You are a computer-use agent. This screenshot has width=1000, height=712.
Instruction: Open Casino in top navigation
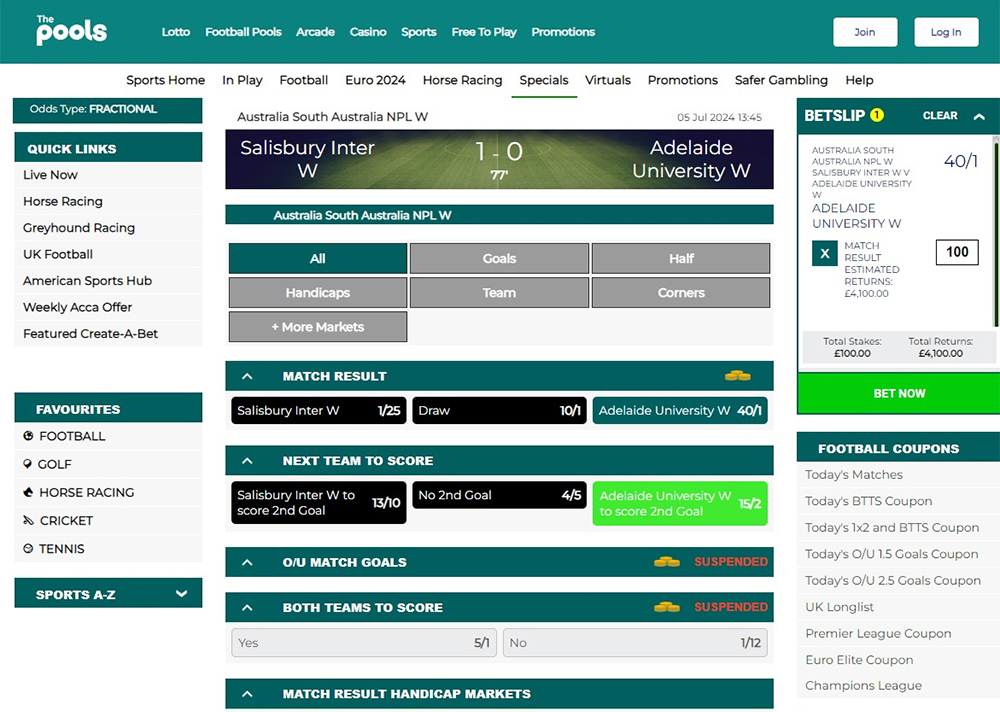pyautogui.click(x=368, y=32)
